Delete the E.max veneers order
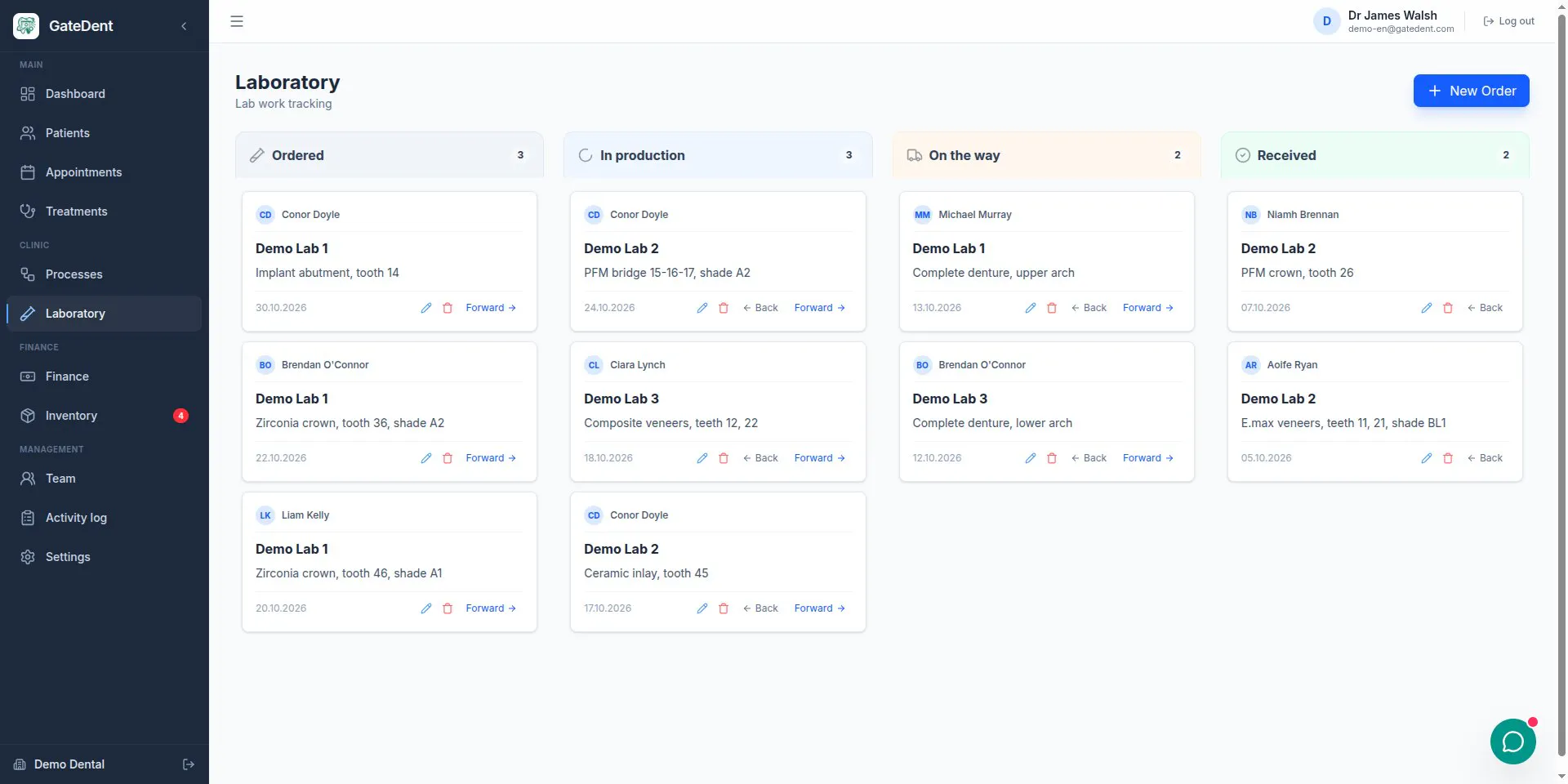1568x784 pixels. click(x=1448, y=458)
